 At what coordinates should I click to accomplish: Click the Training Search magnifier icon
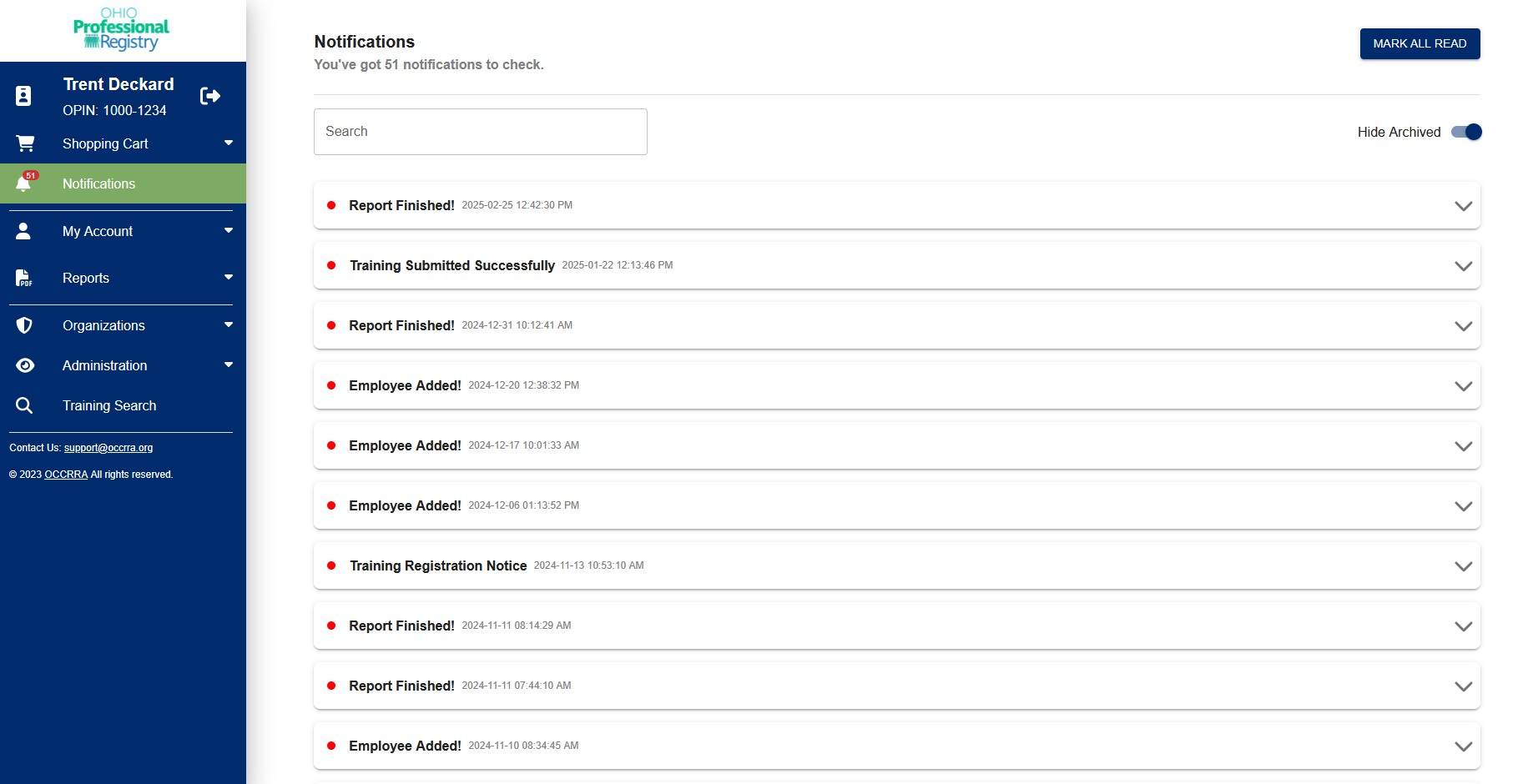point(24,405)
